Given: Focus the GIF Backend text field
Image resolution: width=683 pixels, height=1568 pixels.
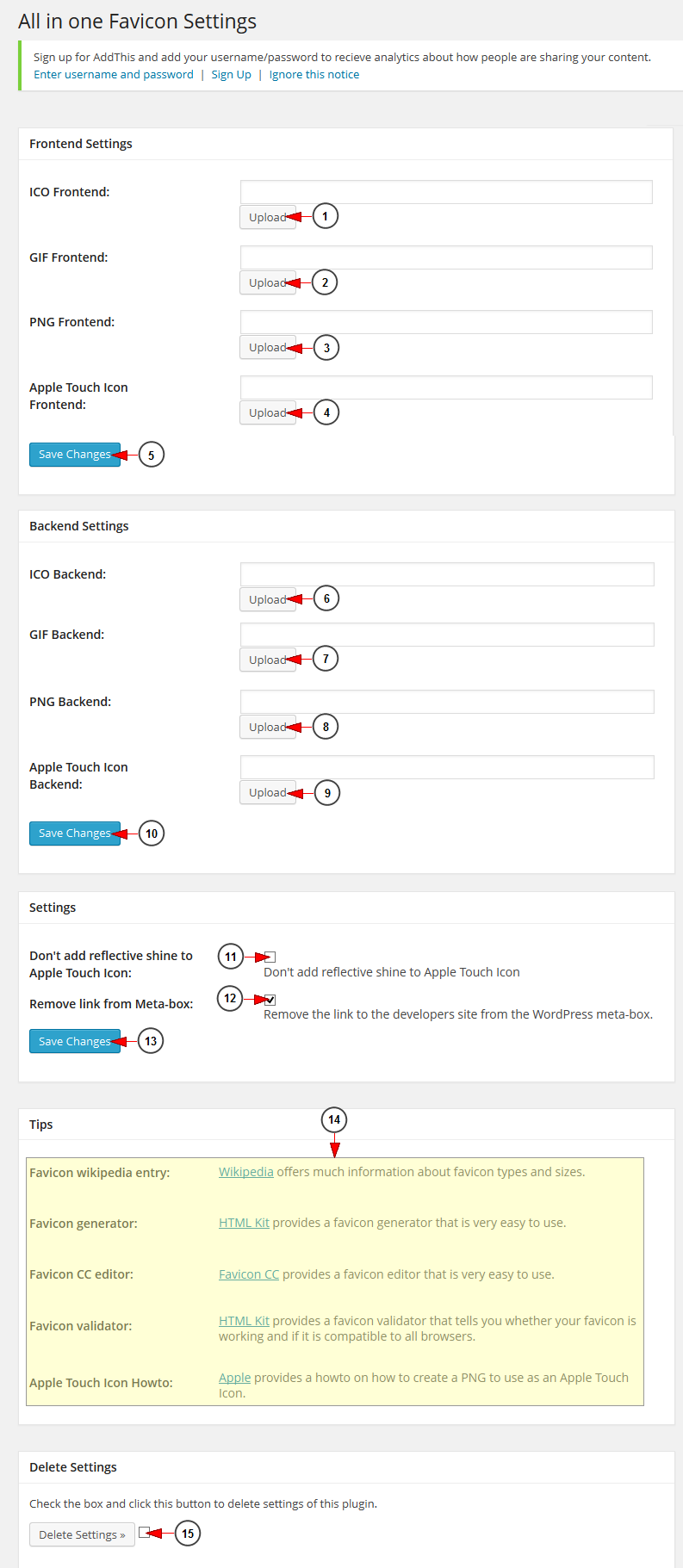Looking at the screenshot, I should coord(447,635).
